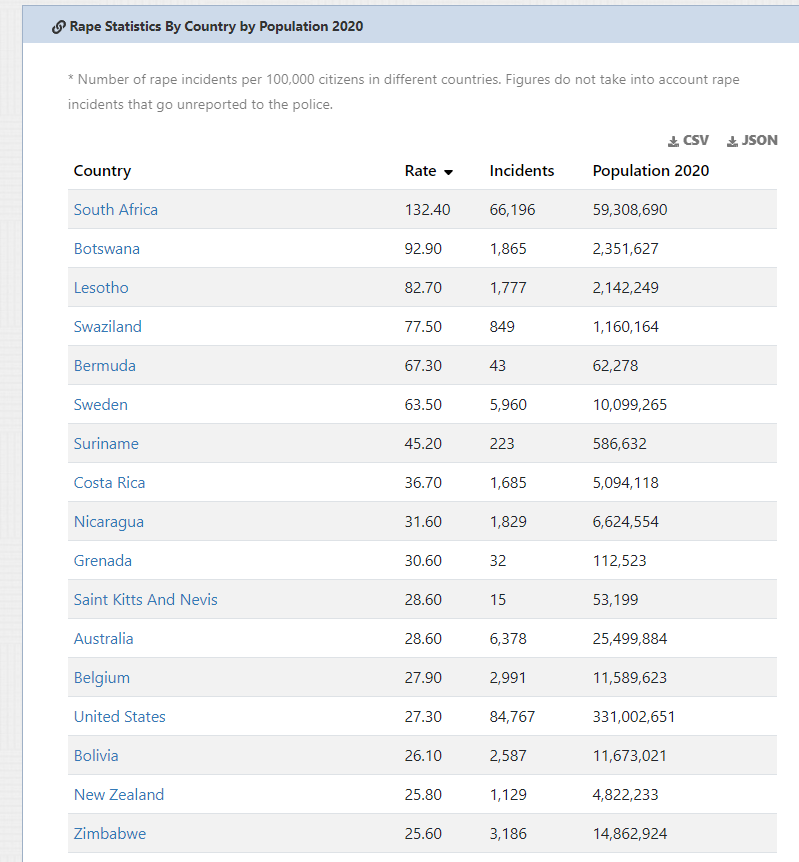Open the Bolivia link
Viewport: 799px width, 862px height.
pyautogui.click(x=96, y=756)
